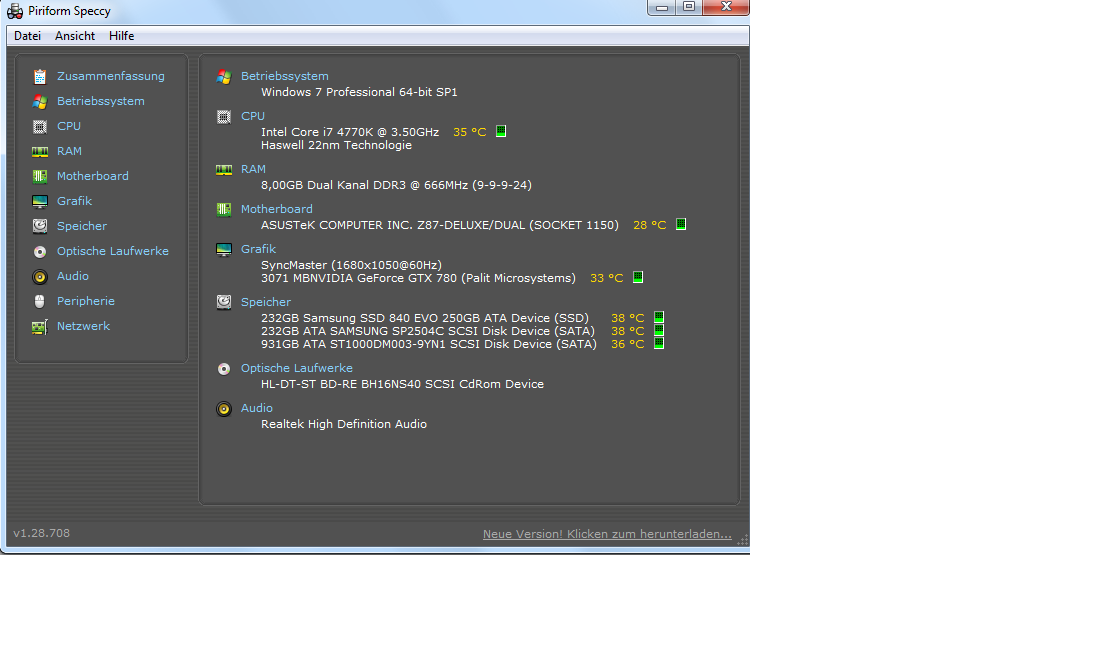Click the Piriform Speccy title bar icon
The height and width of the screenshot is (662, 1118).
click(x=15, y=11)
